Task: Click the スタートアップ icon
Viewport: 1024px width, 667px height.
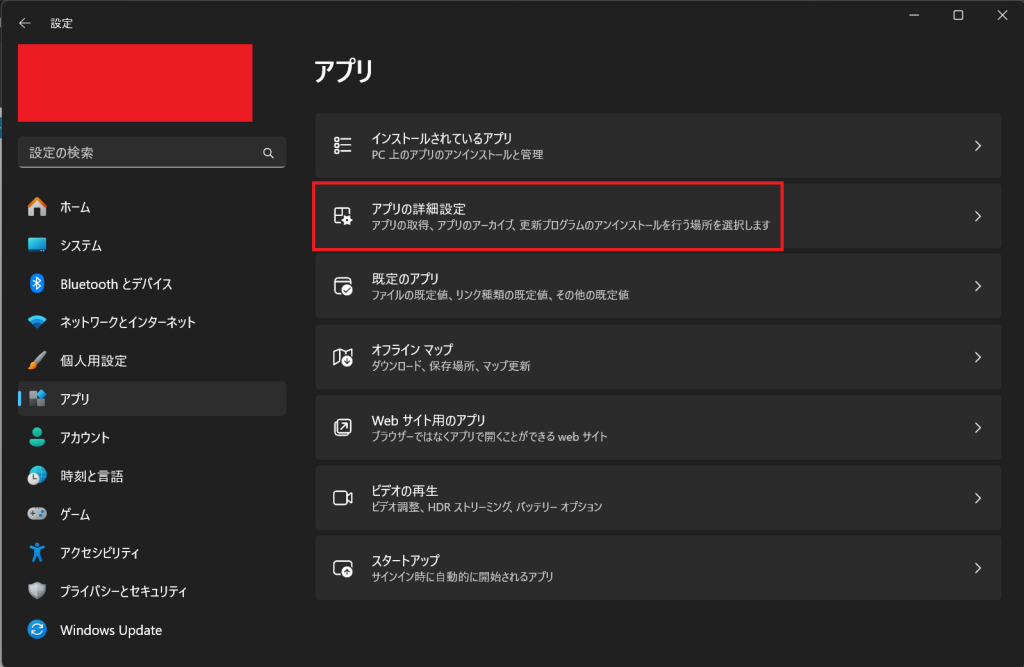Action: point(342,568)
